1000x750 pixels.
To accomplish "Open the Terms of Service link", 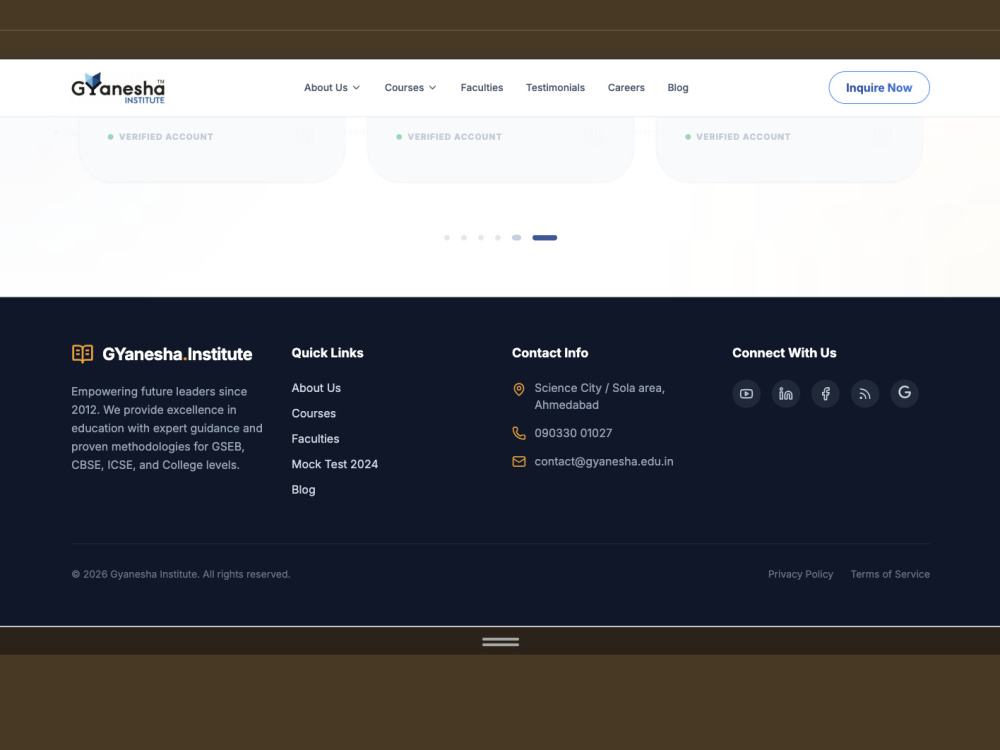I will click(890, 574).
